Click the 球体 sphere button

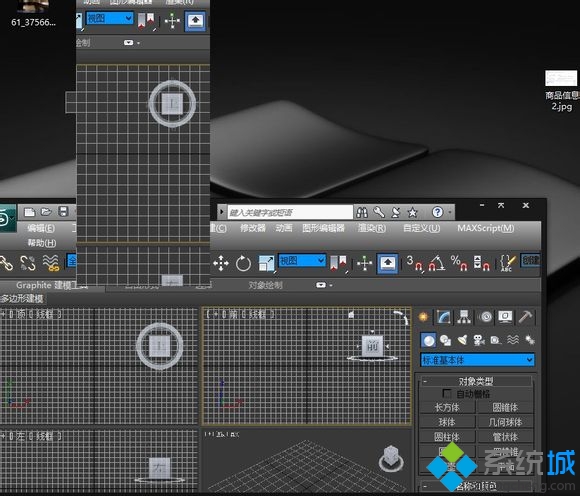(x=447, y=422)
